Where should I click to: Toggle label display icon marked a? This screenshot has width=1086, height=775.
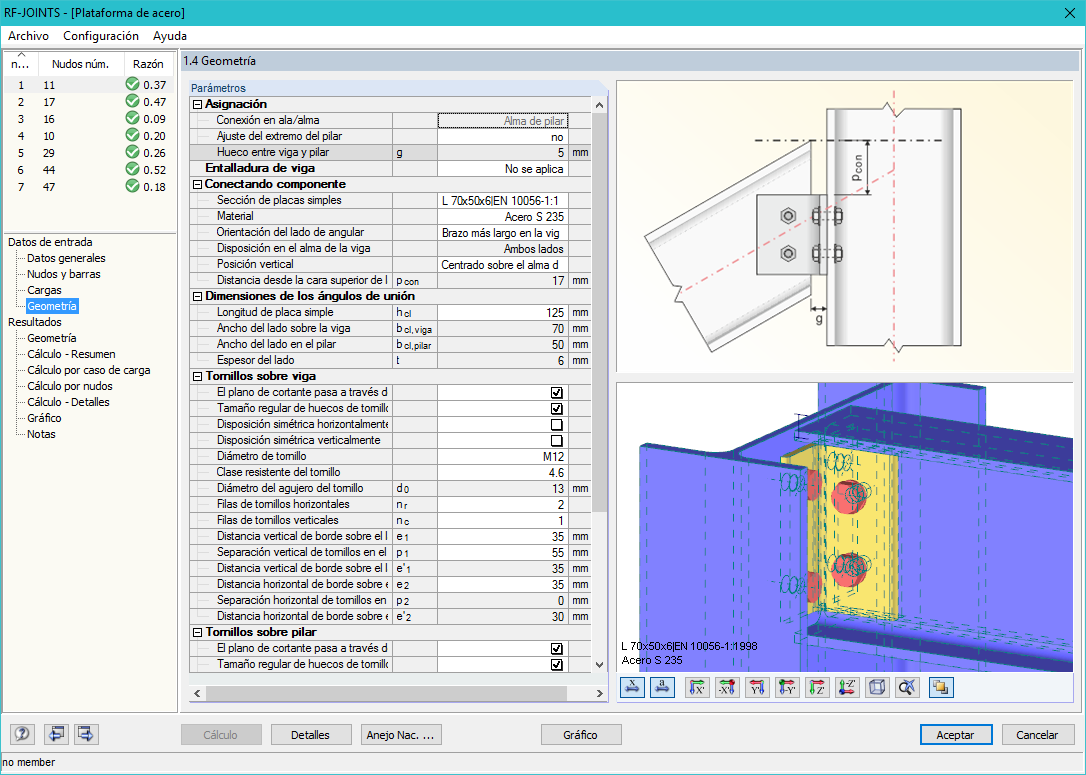click(x=663, y=687)
